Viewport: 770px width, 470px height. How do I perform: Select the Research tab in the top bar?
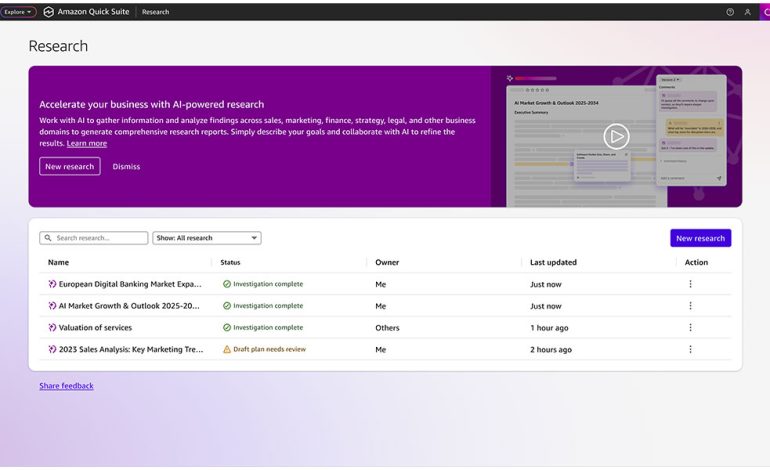coord(155,12)
